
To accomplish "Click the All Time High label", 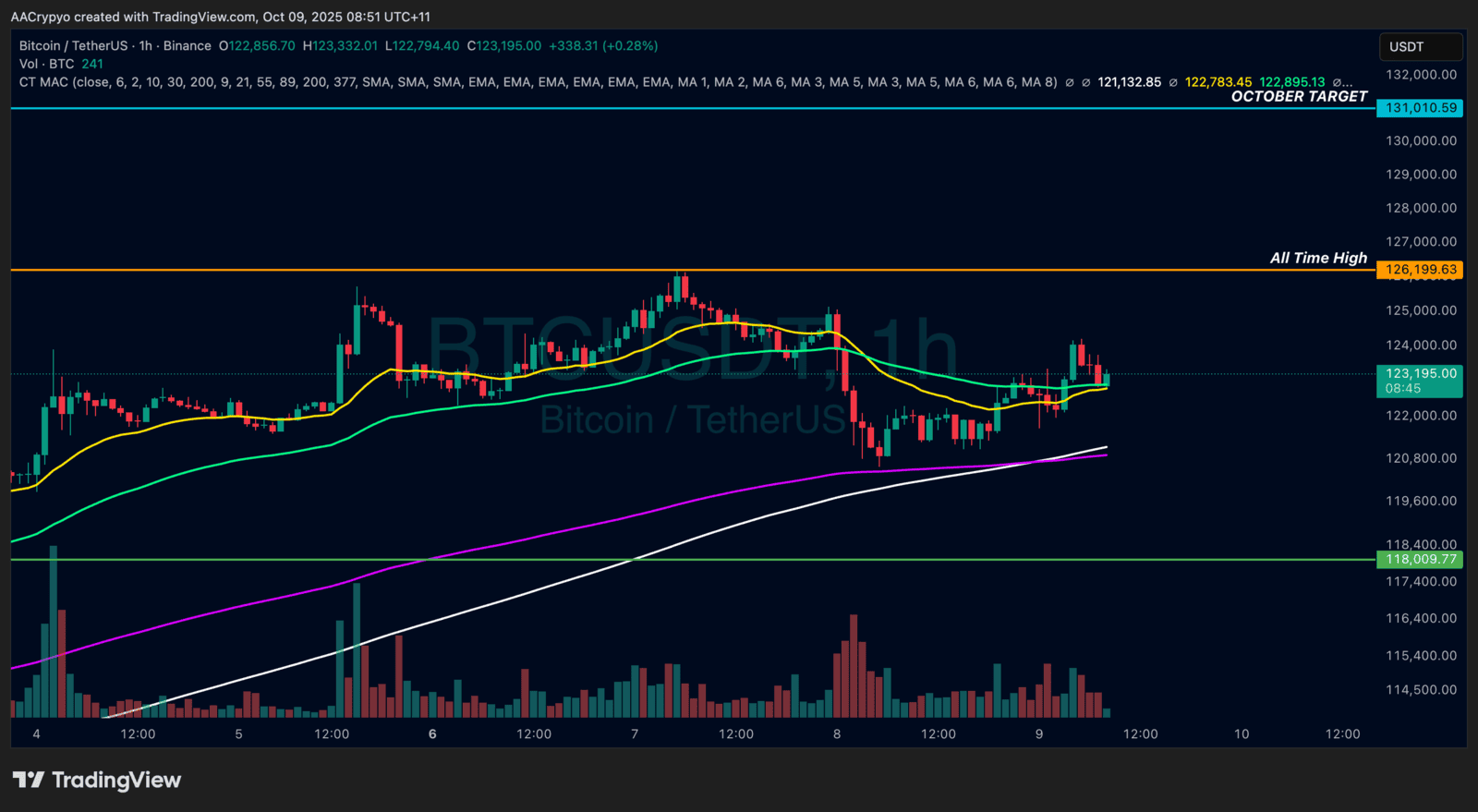I will pyautogui.click(x=1318, y=258).
